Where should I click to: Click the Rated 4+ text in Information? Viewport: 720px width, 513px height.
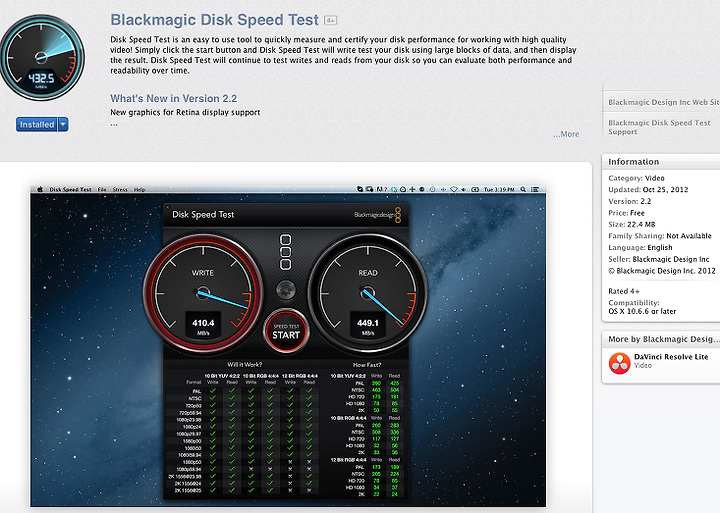624,291
